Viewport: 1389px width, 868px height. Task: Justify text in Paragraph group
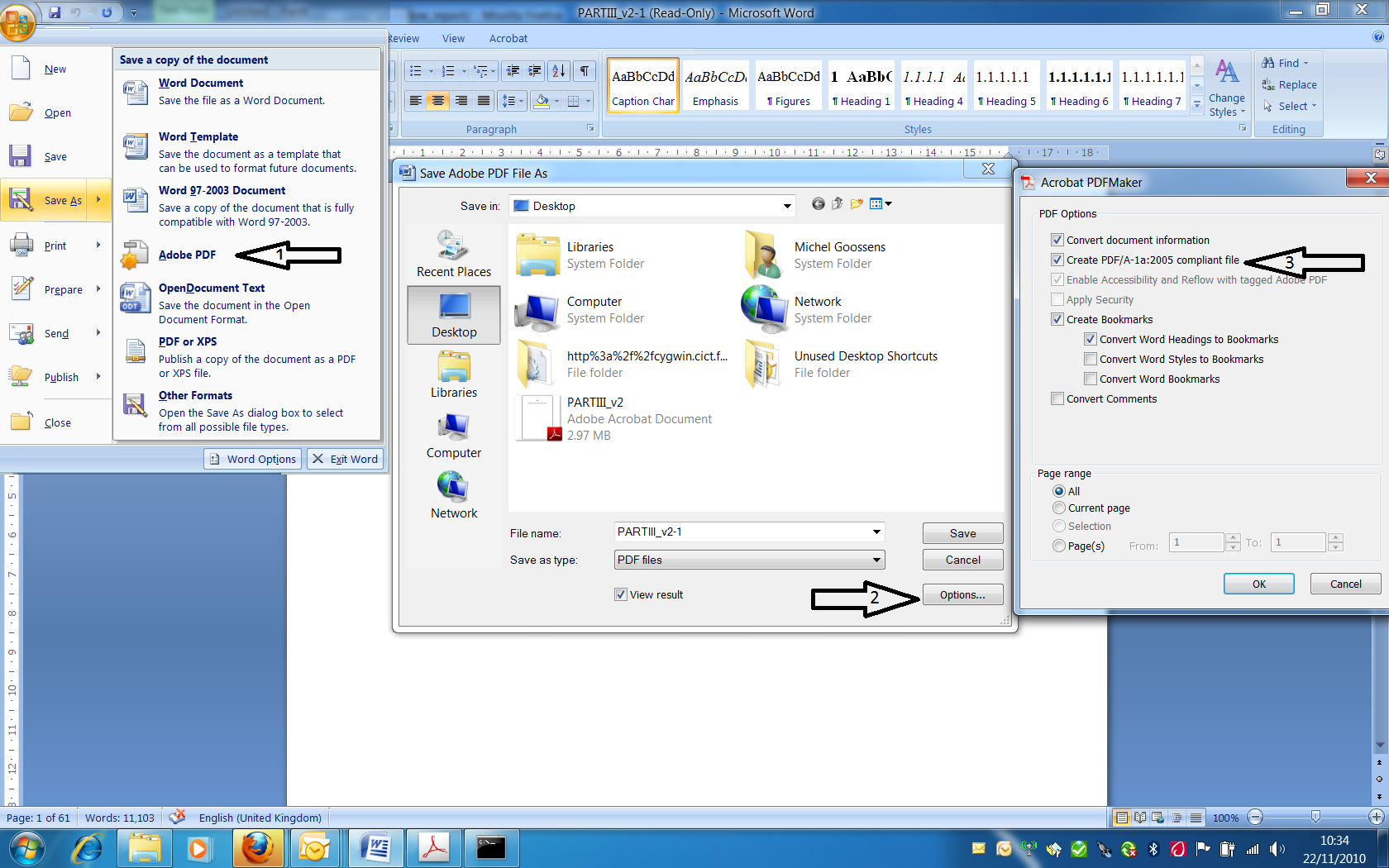[484, 101]
